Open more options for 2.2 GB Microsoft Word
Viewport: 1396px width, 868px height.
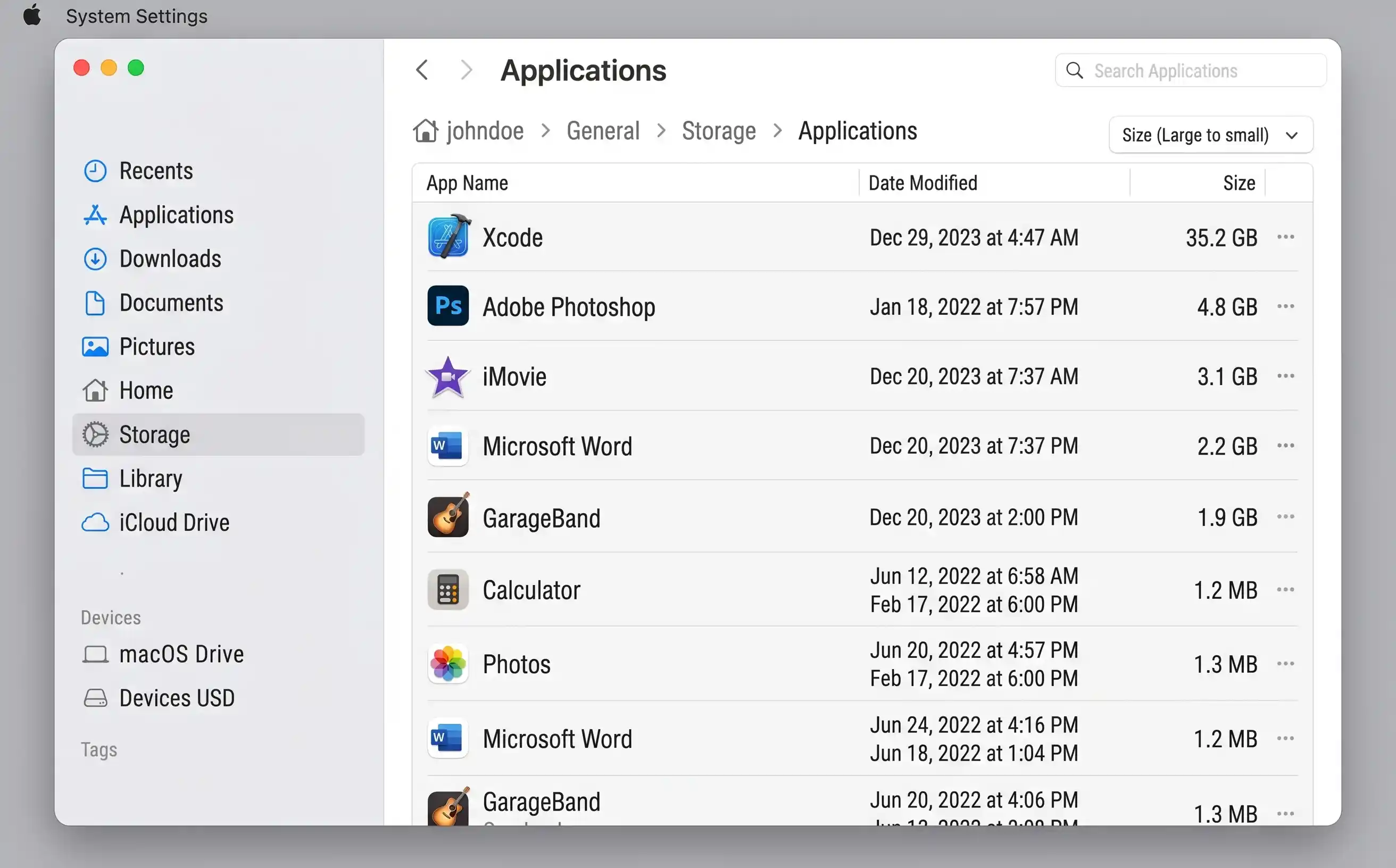(x=1286, y=446)
